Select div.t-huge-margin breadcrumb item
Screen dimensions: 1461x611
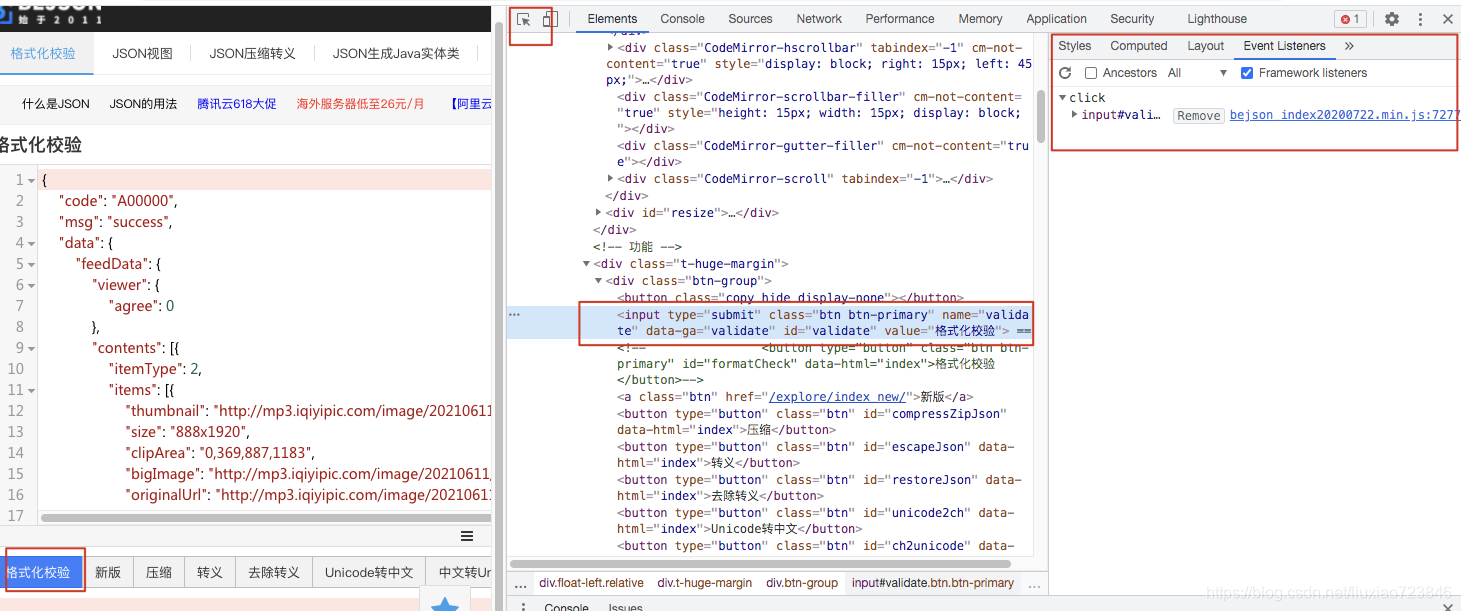705,583
